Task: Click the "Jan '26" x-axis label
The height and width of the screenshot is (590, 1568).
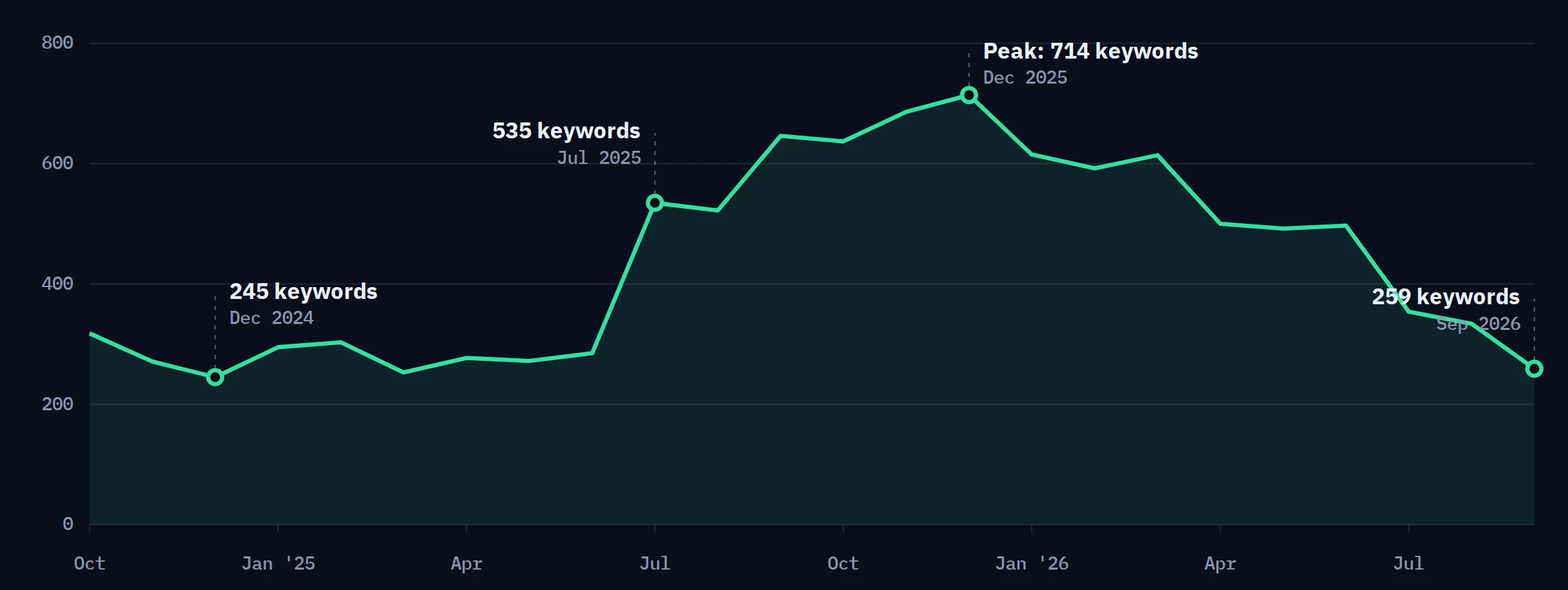Action: pos(1032,564)
